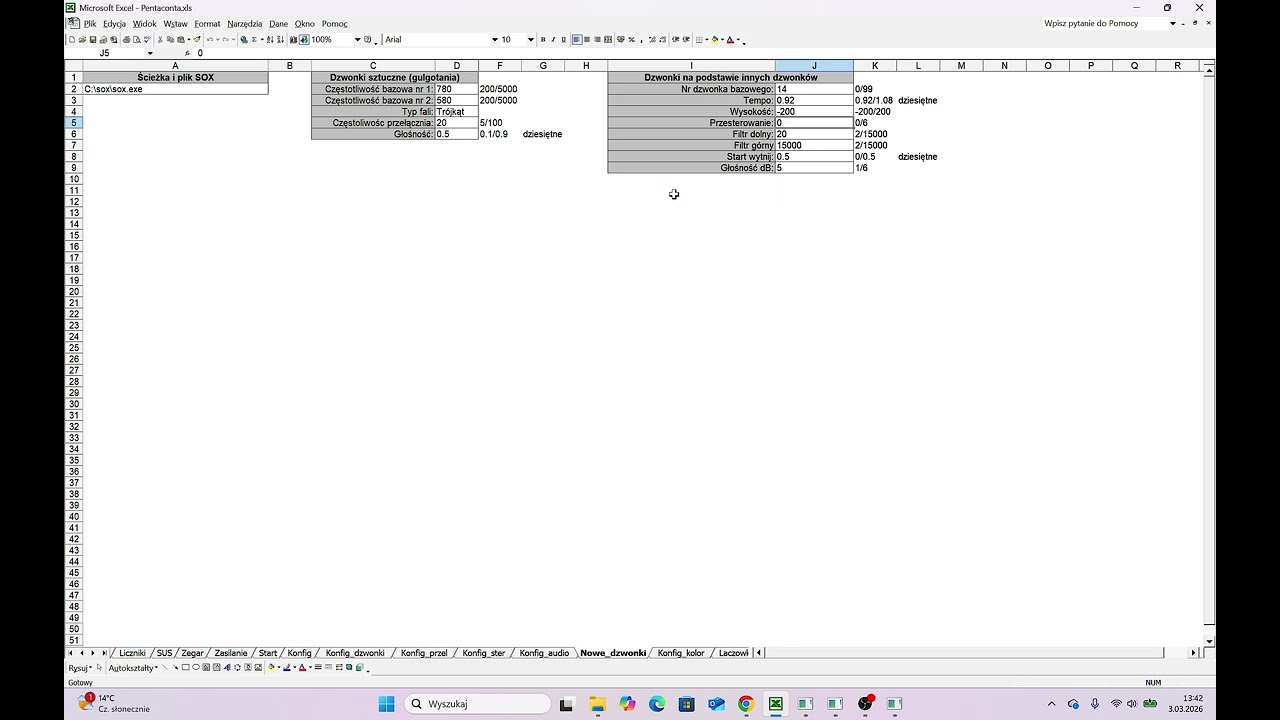
Task: Open the Name Box dropdown arrow
Action: point(150,53)
